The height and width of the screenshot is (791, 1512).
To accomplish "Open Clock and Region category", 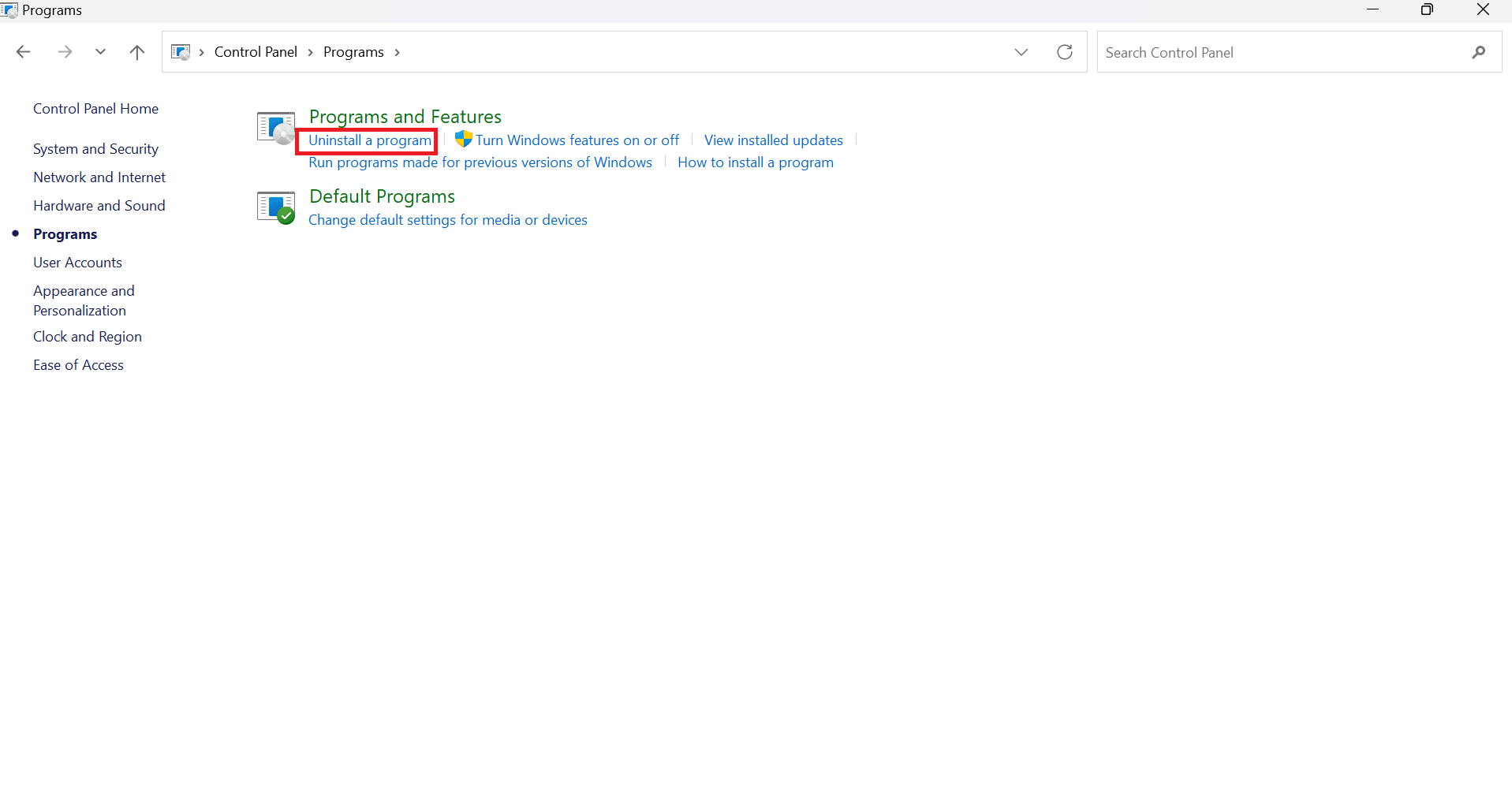I will (88, 337).
